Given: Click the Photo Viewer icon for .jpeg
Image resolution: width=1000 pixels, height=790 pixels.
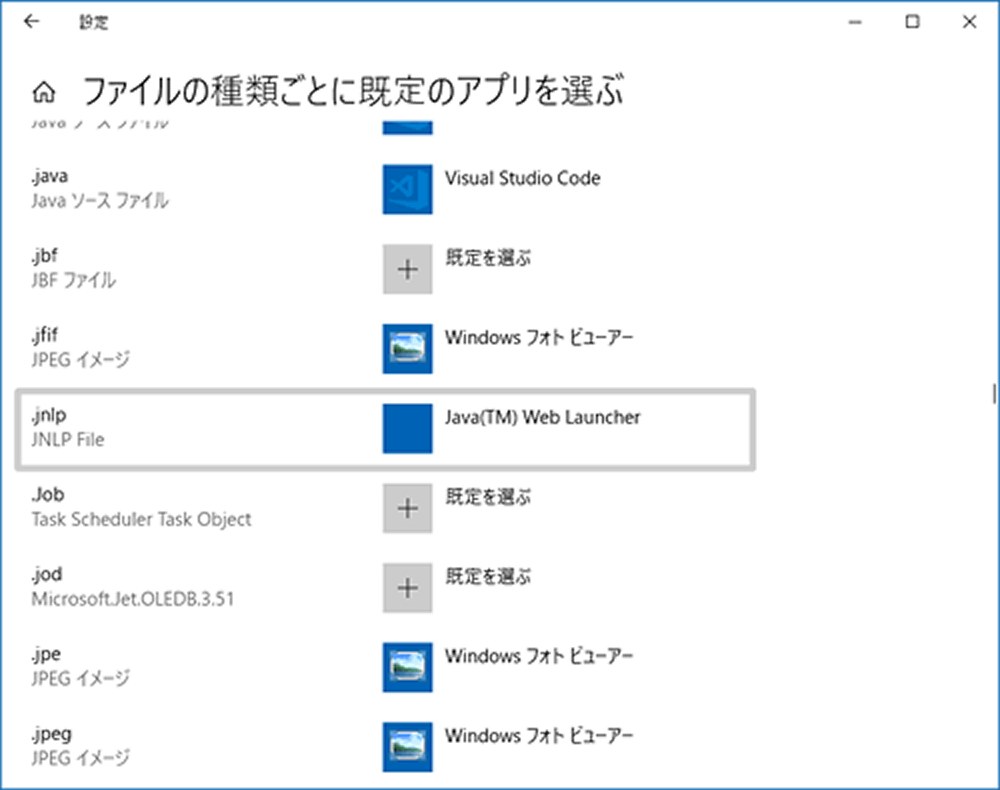Looking at the screenshot, I should click(x=408, y=747).
